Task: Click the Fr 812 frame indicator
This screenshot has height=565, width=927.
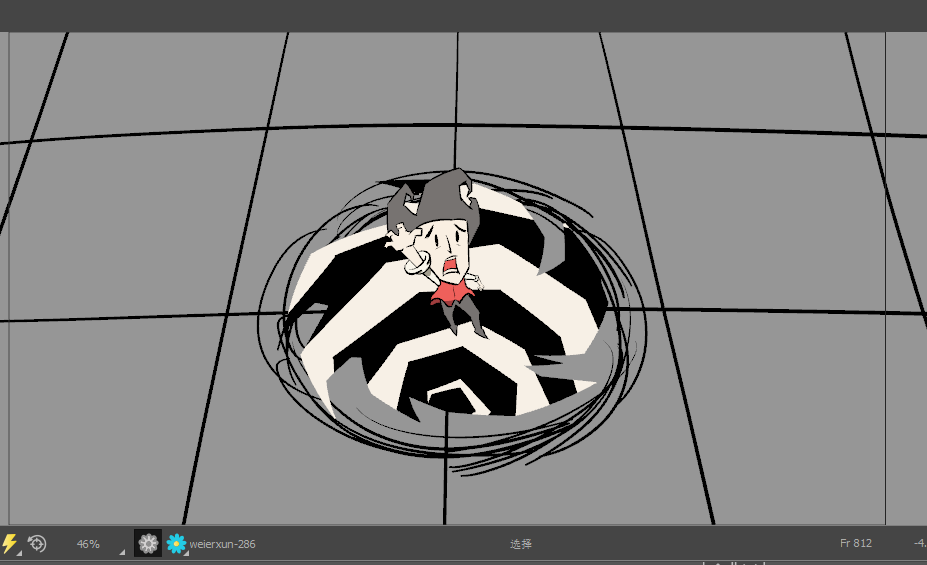Action: point(855,544)
